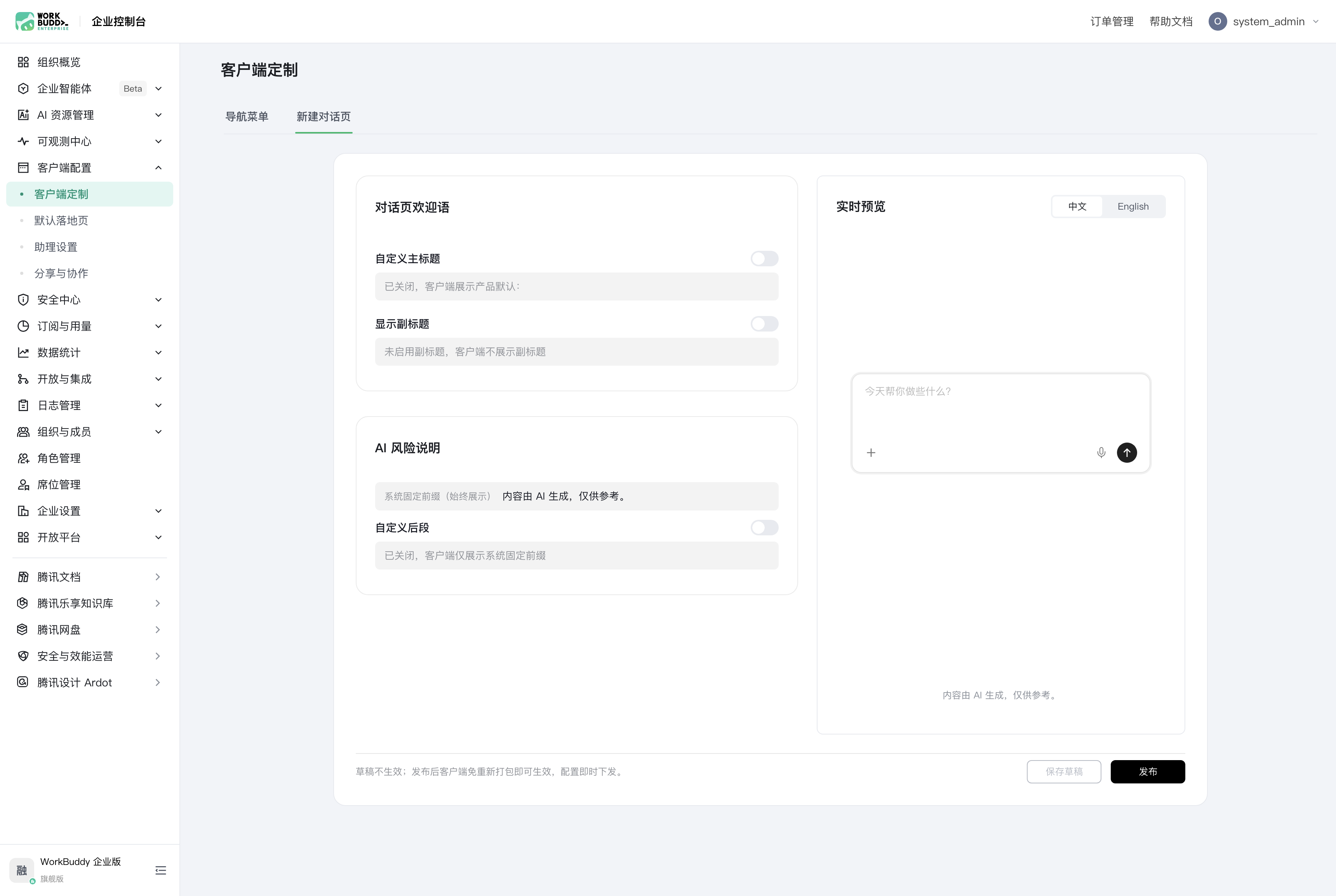Click the 自定义主标题 text field

[x=576, y=286]
